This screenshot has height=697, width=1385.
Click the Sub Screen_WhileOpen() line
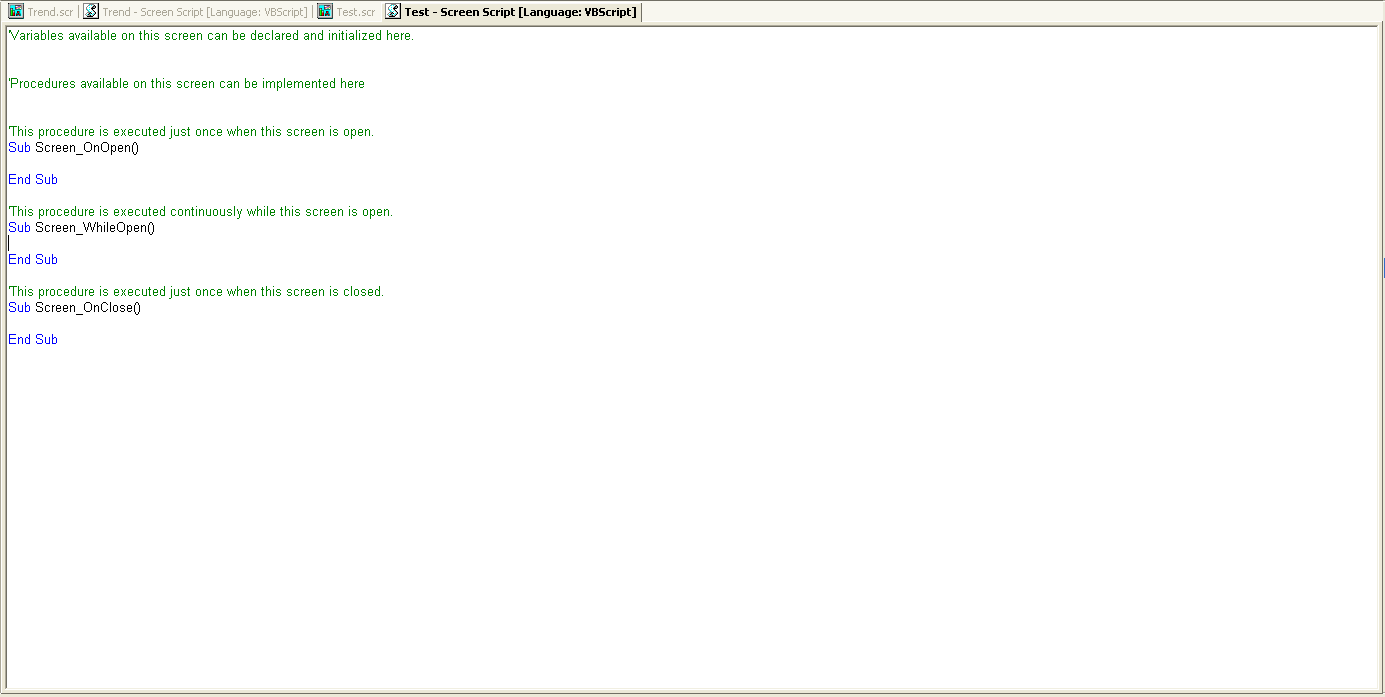pyautogui.click(x=82, y=228)
